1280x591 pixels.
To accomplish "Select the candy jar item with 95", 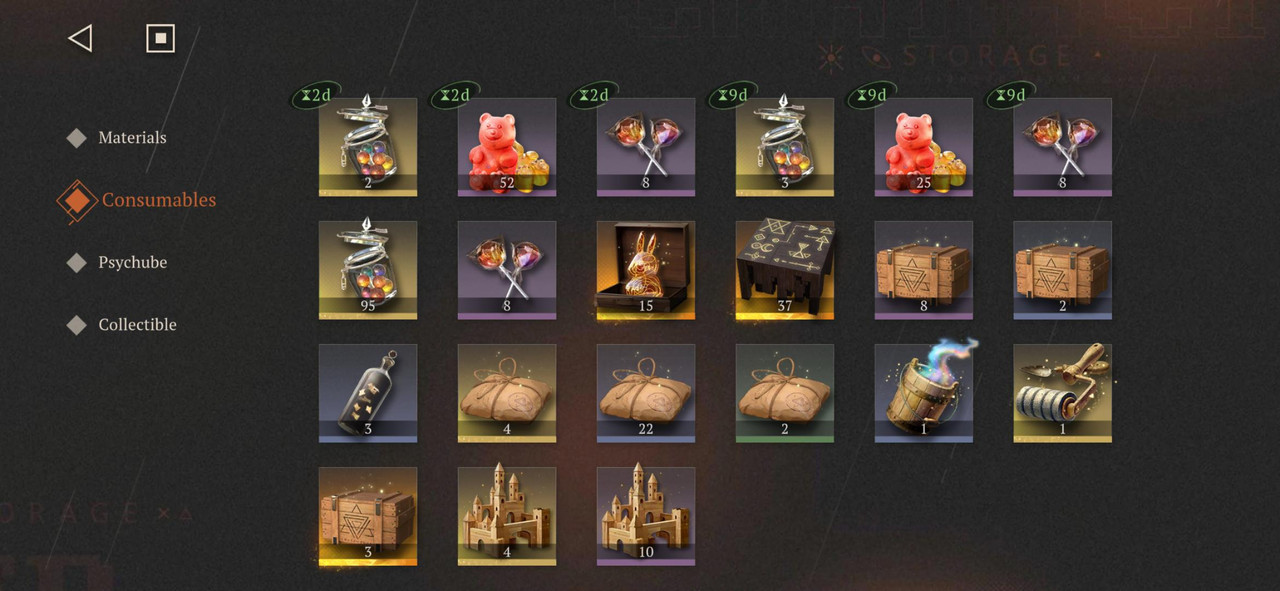I will [368, 270].
